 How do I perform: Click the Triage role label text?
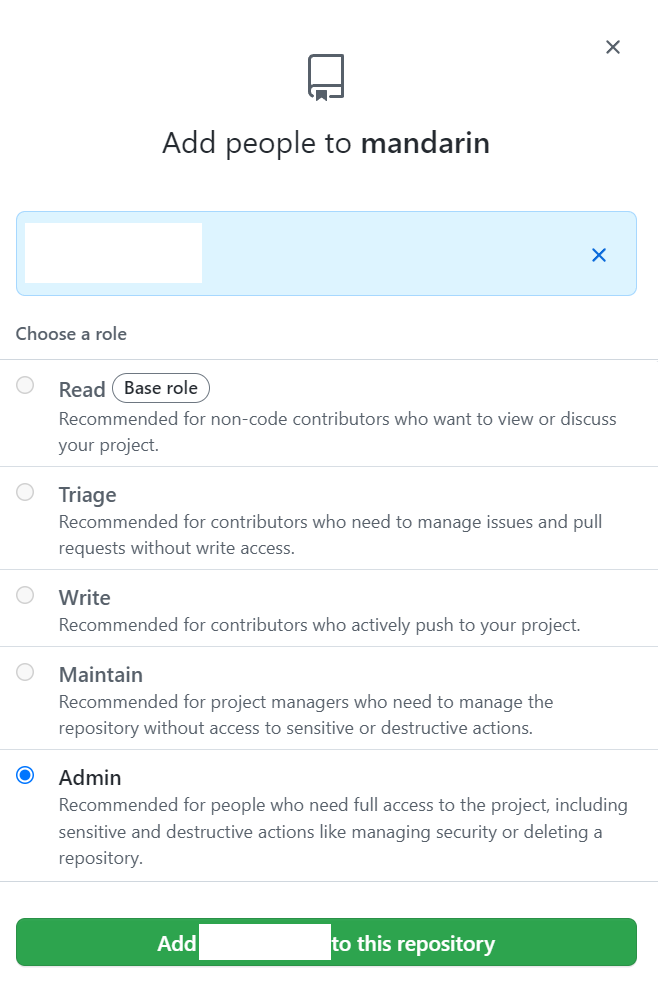(88, 495)
